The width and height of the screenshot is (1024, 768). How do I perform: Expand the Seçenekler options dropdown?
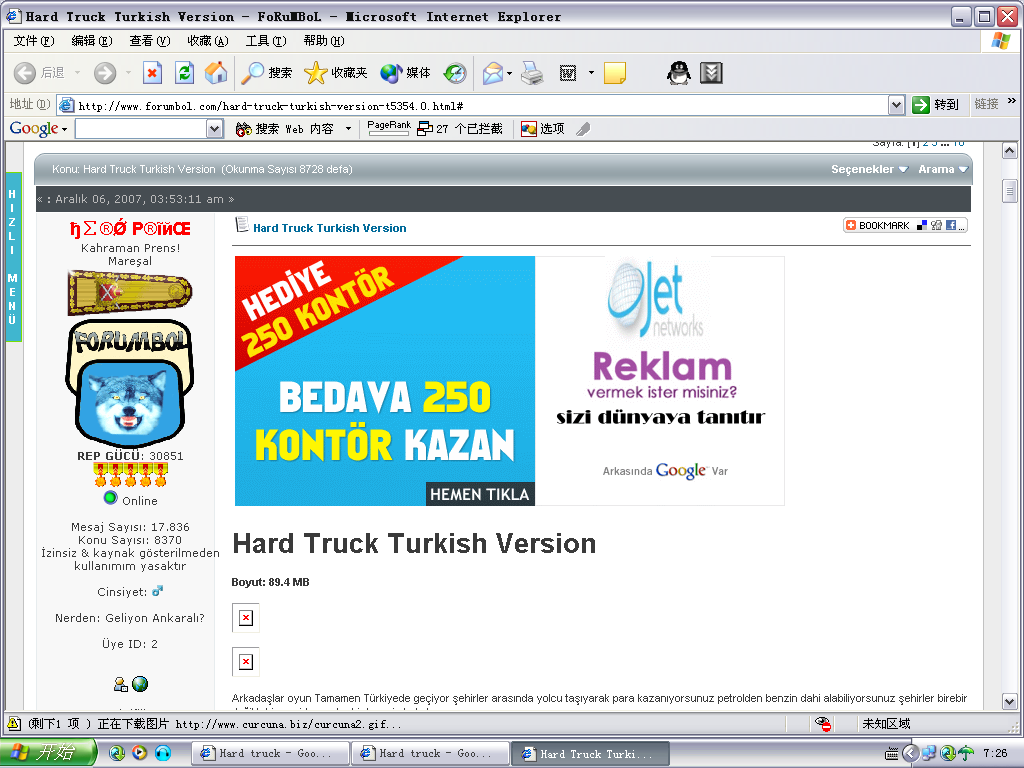click(x=869, y=169)
